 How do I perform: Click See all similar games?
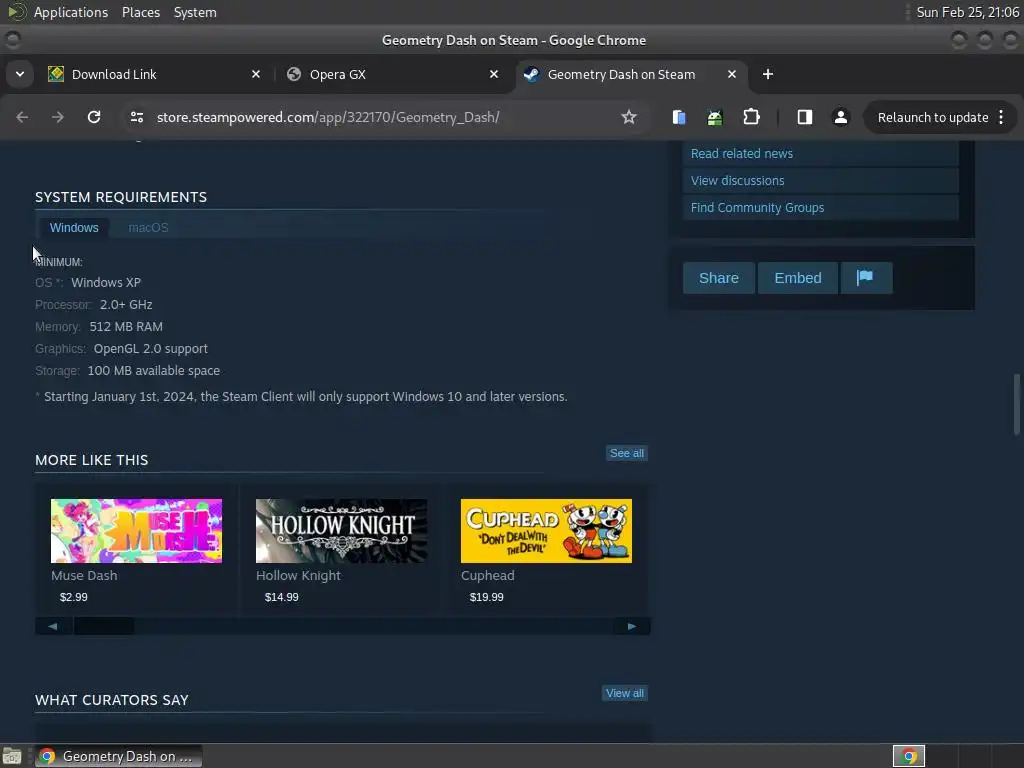pos(627,453)
